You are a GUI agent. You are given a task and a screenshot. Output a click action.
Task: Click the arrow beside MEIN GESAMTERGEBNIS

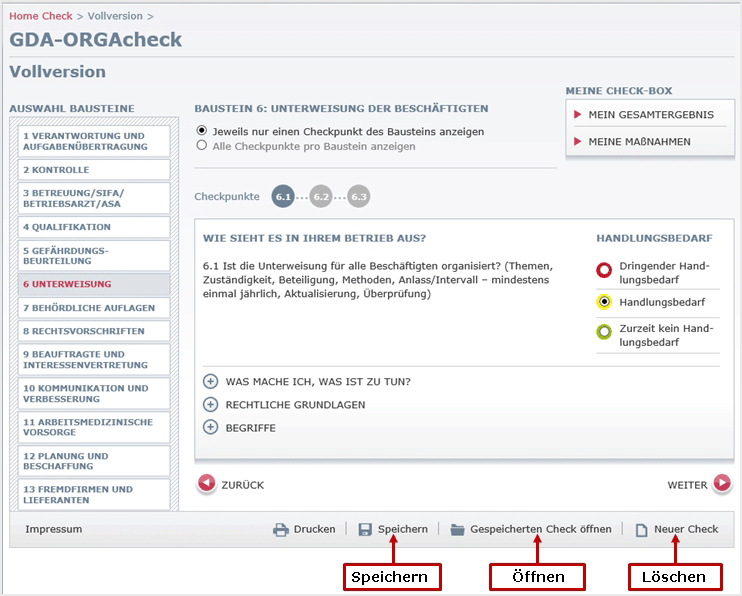click(577, 114)
